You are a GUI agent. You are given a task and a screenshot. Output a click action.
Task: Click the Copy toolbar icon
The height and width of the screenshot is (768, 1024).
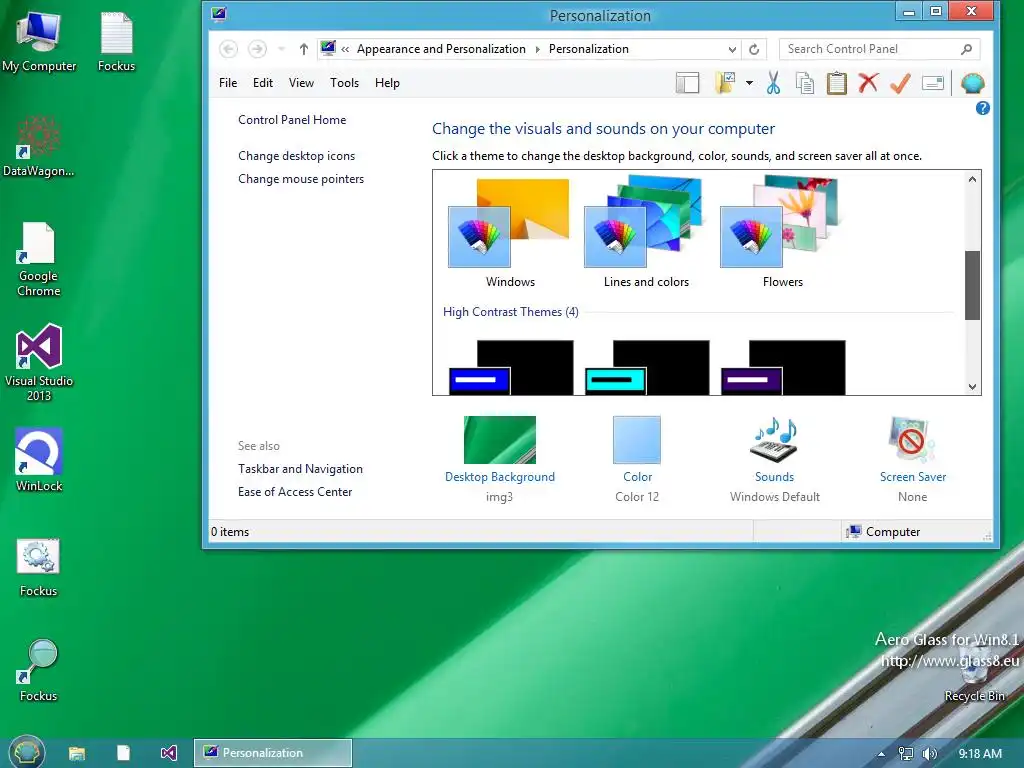click(x=805, y=83)
